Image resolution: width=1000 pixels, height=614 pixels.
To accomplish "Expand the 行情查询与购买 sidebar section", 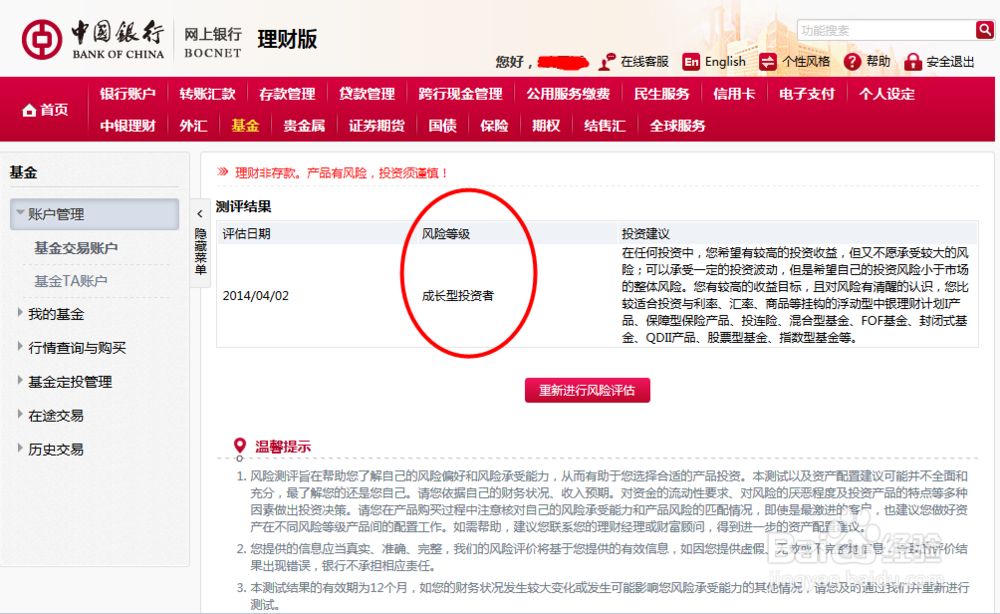I will [77, 347].
